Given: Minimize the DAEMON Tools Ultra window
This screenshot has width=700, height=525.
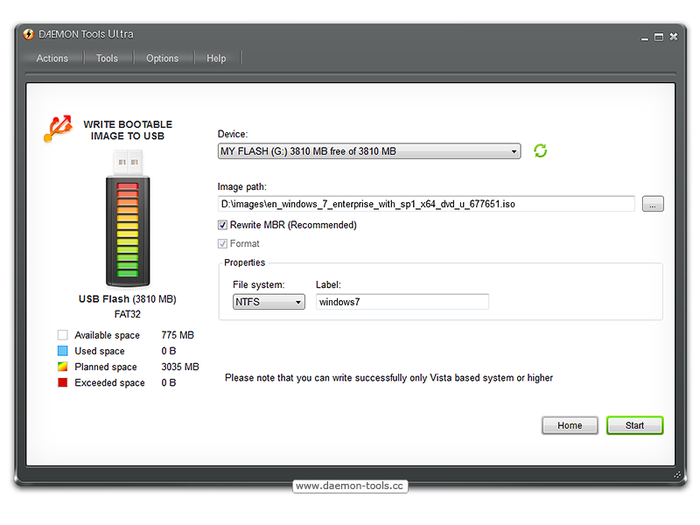Looking at the screenshot, I should pyautogui.click(x=644, y=38).
